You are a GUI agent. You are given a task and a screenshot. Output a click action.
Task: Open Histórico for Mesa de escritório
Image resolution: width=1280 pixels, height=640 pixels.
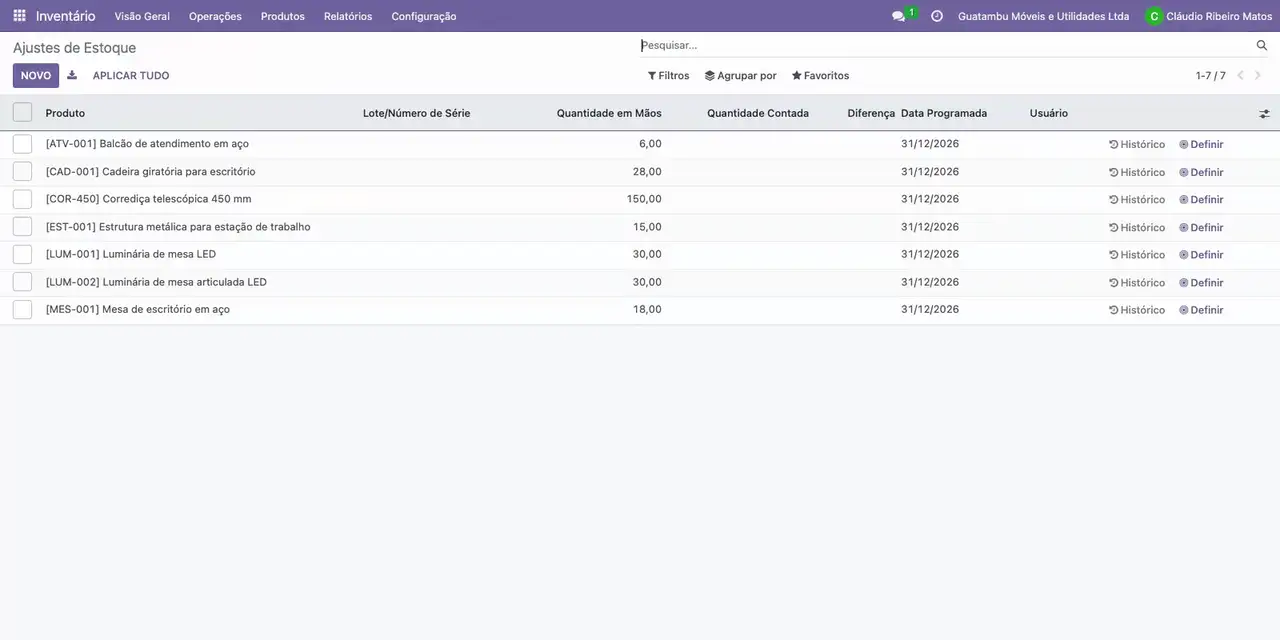[1137, 310]
